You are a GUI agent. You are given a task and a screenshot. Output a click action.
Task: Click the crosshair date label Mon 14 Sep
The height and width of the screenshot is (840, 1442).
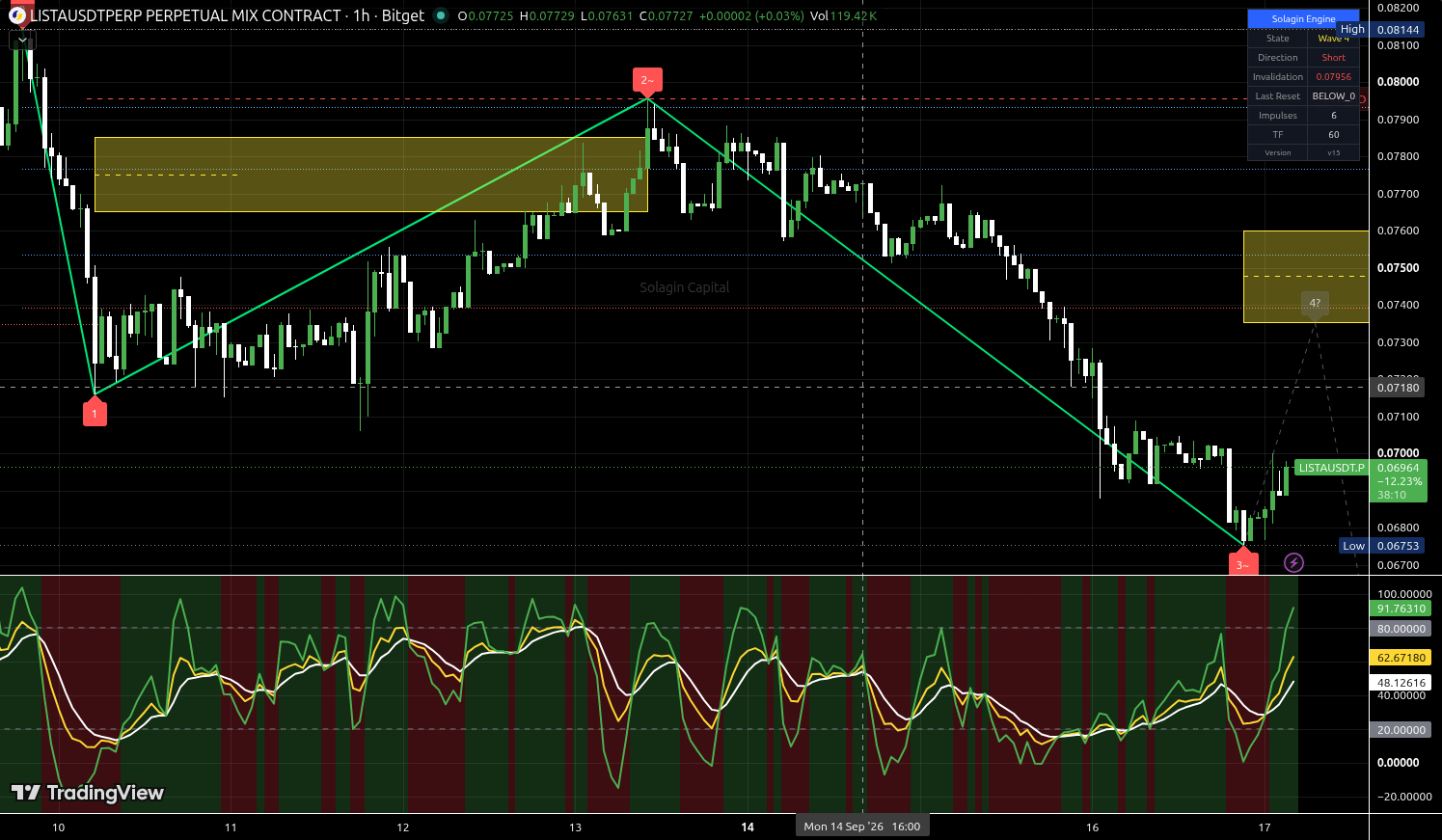(x=862, y=826)
